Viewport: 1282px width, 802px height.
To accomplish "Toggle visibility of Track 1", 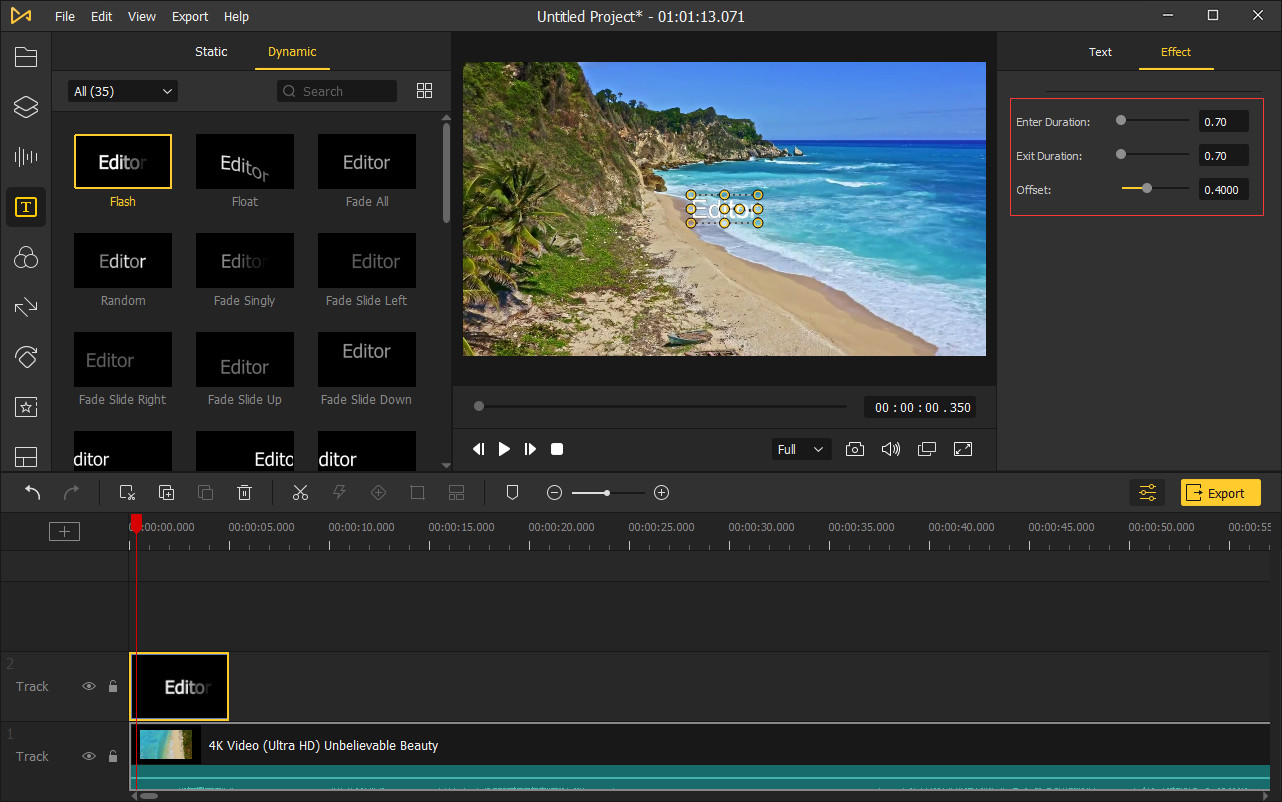I will (x=89, y=756).
